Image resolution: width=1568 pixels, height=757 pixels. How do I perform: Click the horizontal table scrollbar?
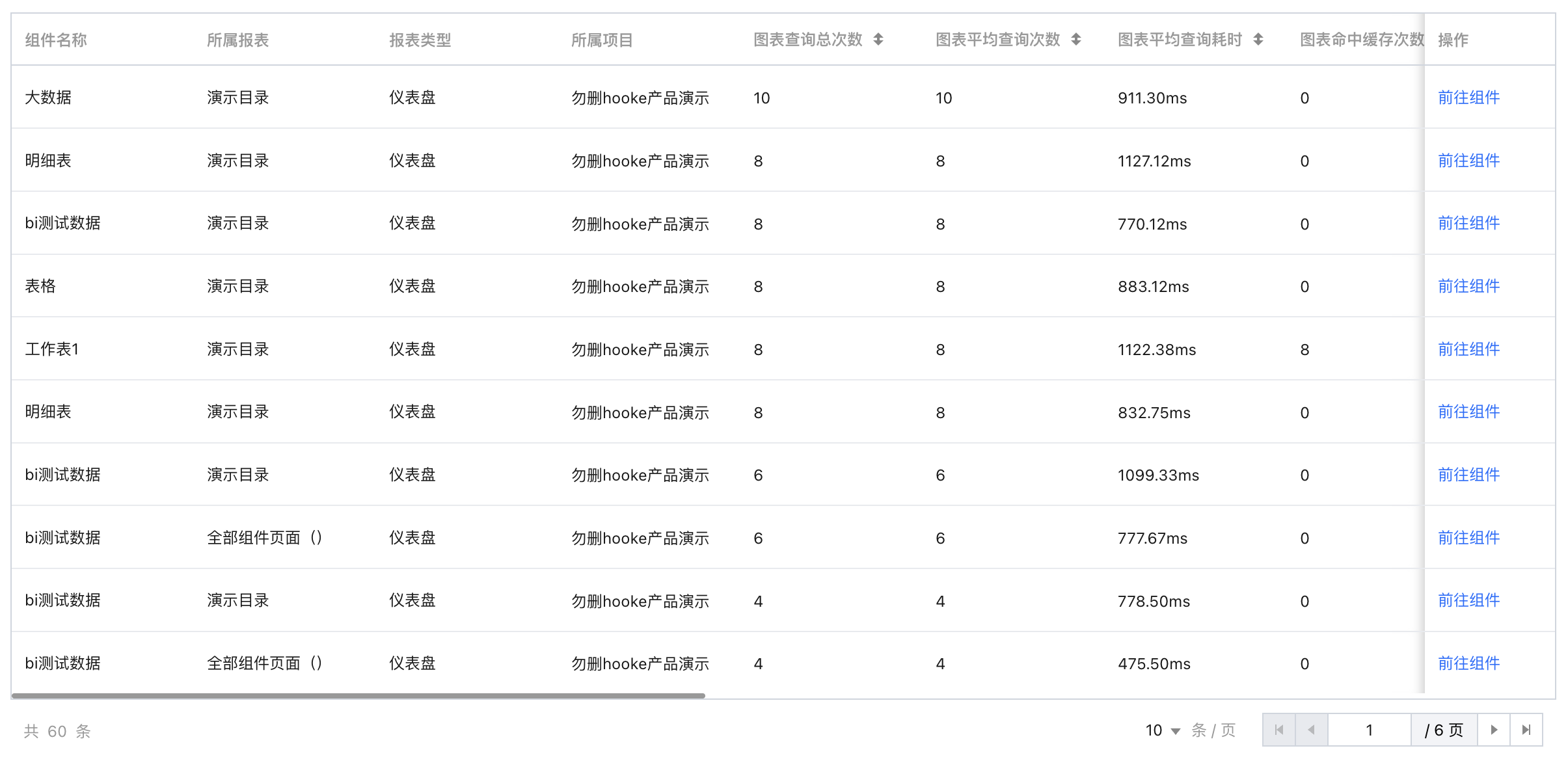pyautogui.click(x=358, y=696)
